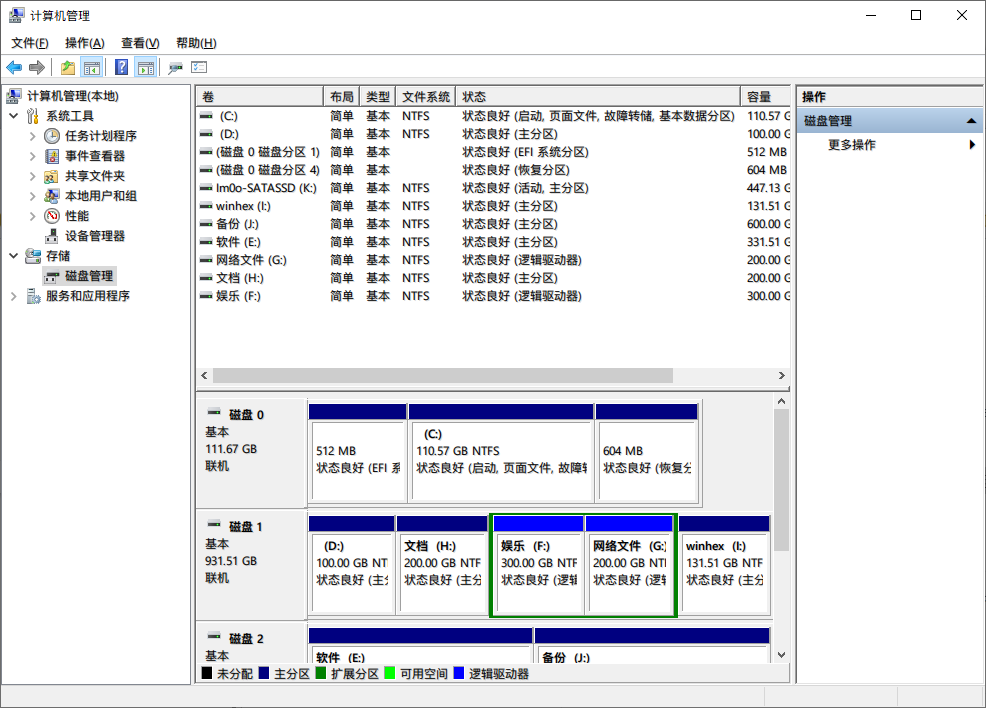Click the green 扩展分区 legend swatch
This screenshot has width=986, height=708.
tap(321, 673)
